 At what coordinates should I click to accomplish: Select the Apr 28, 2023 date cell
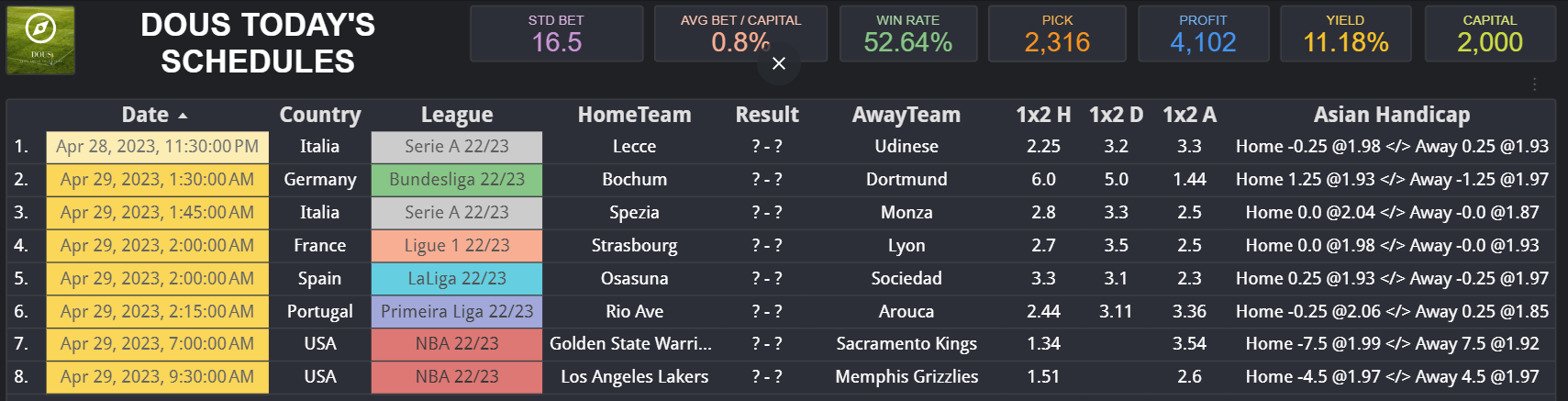point(157,147)
